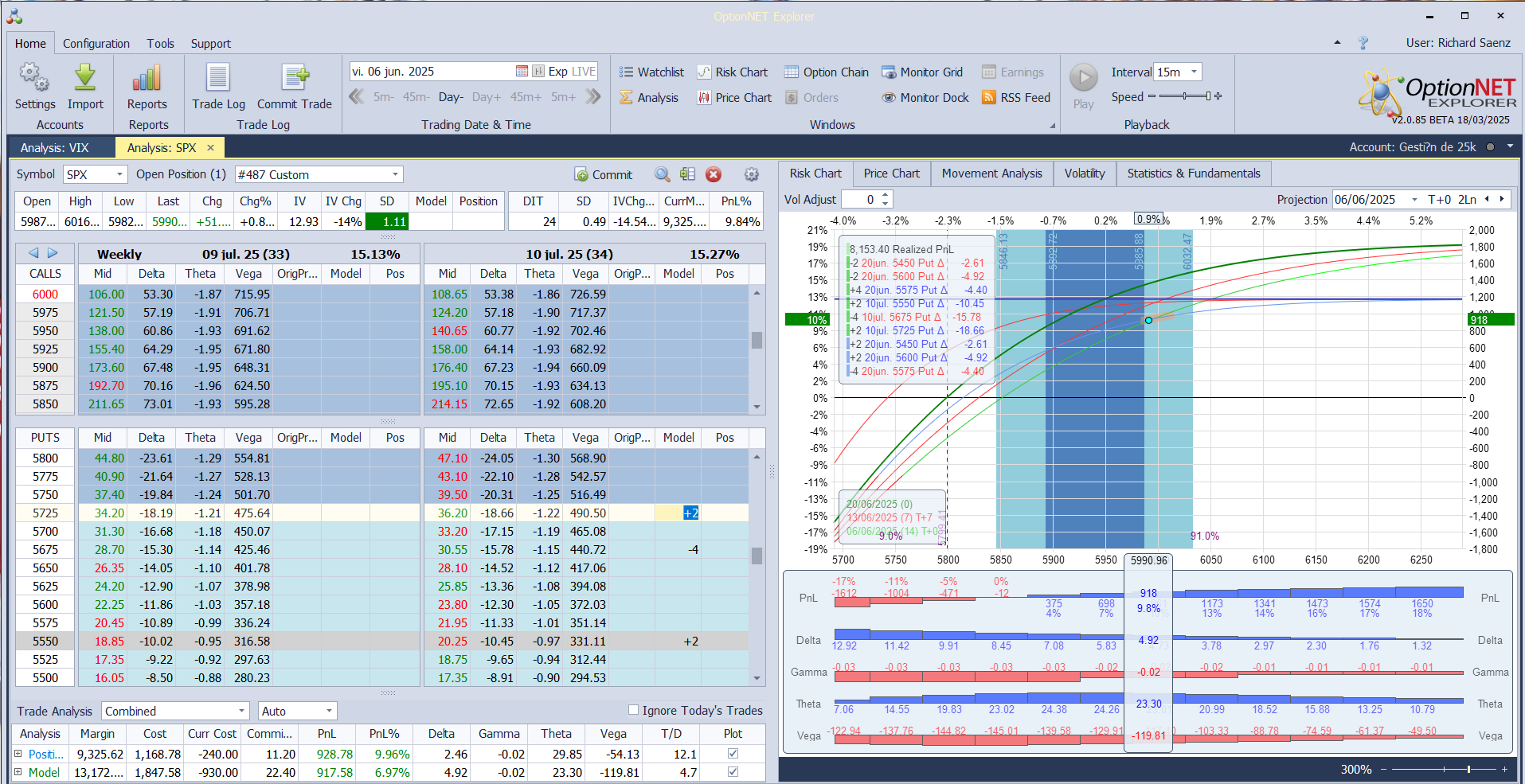Click the 5m- time step button

tap(384, 97)
